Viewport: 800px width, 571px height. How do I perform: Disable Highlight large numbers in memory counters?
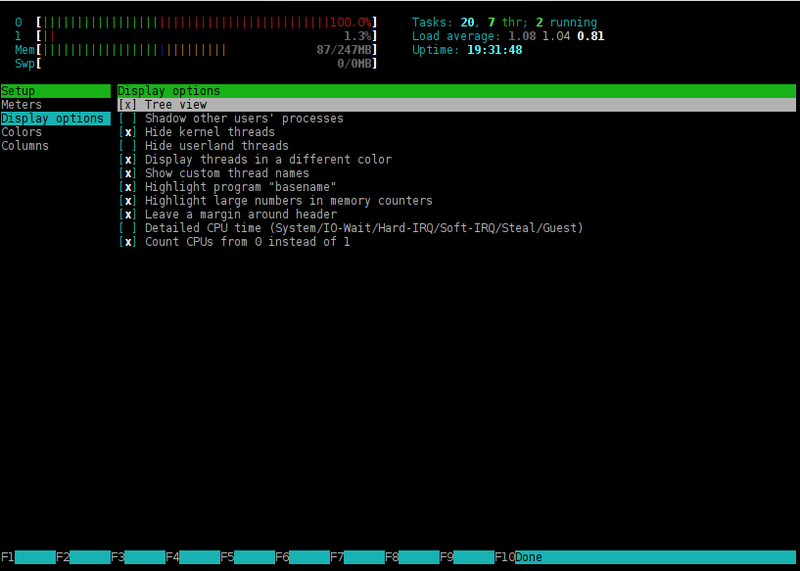(128, 201)
